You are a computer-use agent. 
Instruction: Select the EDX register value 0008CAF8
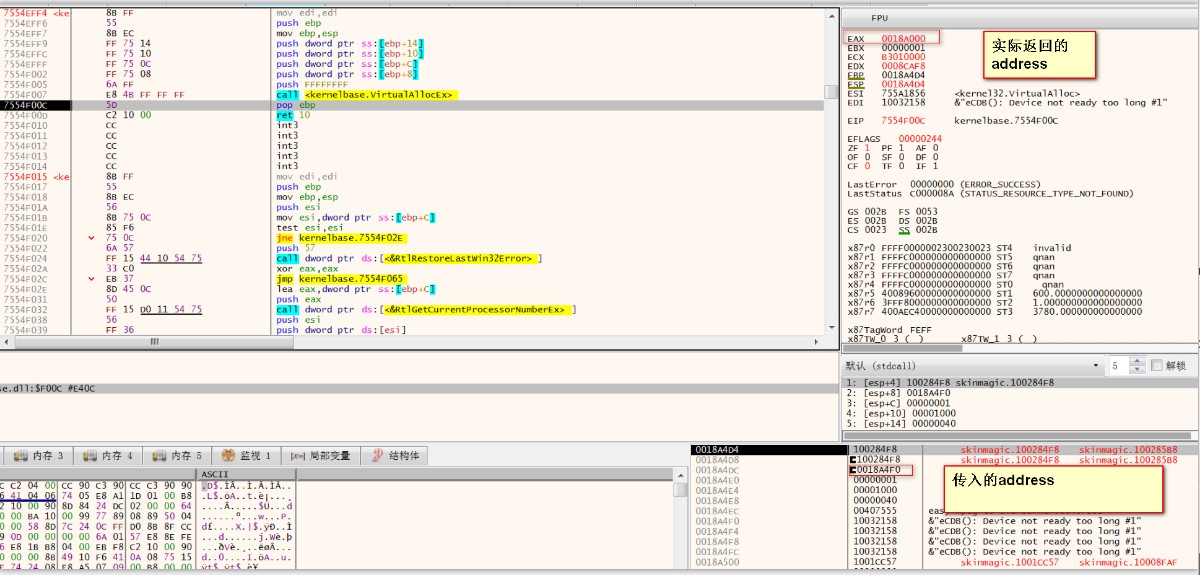(x=901, y=66)
